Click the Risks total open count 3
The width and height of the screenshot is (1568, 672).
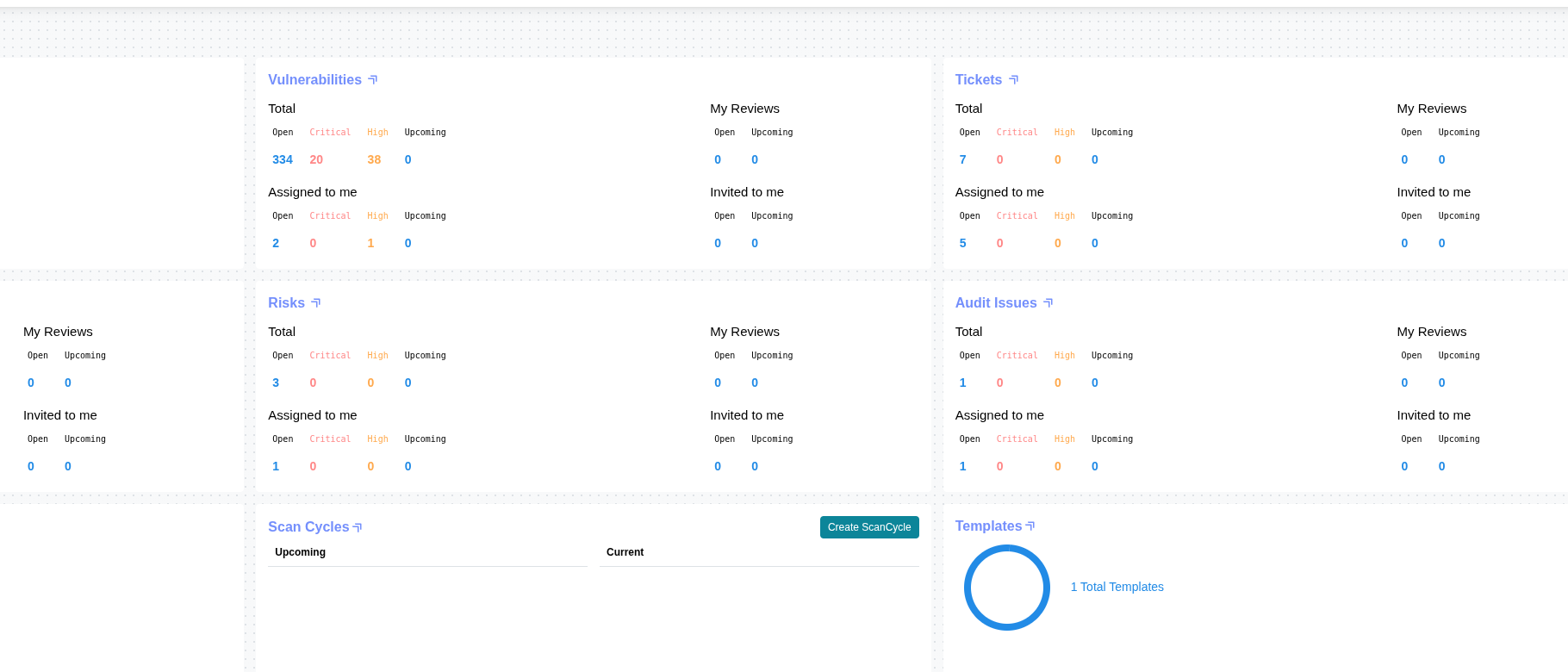276,383
